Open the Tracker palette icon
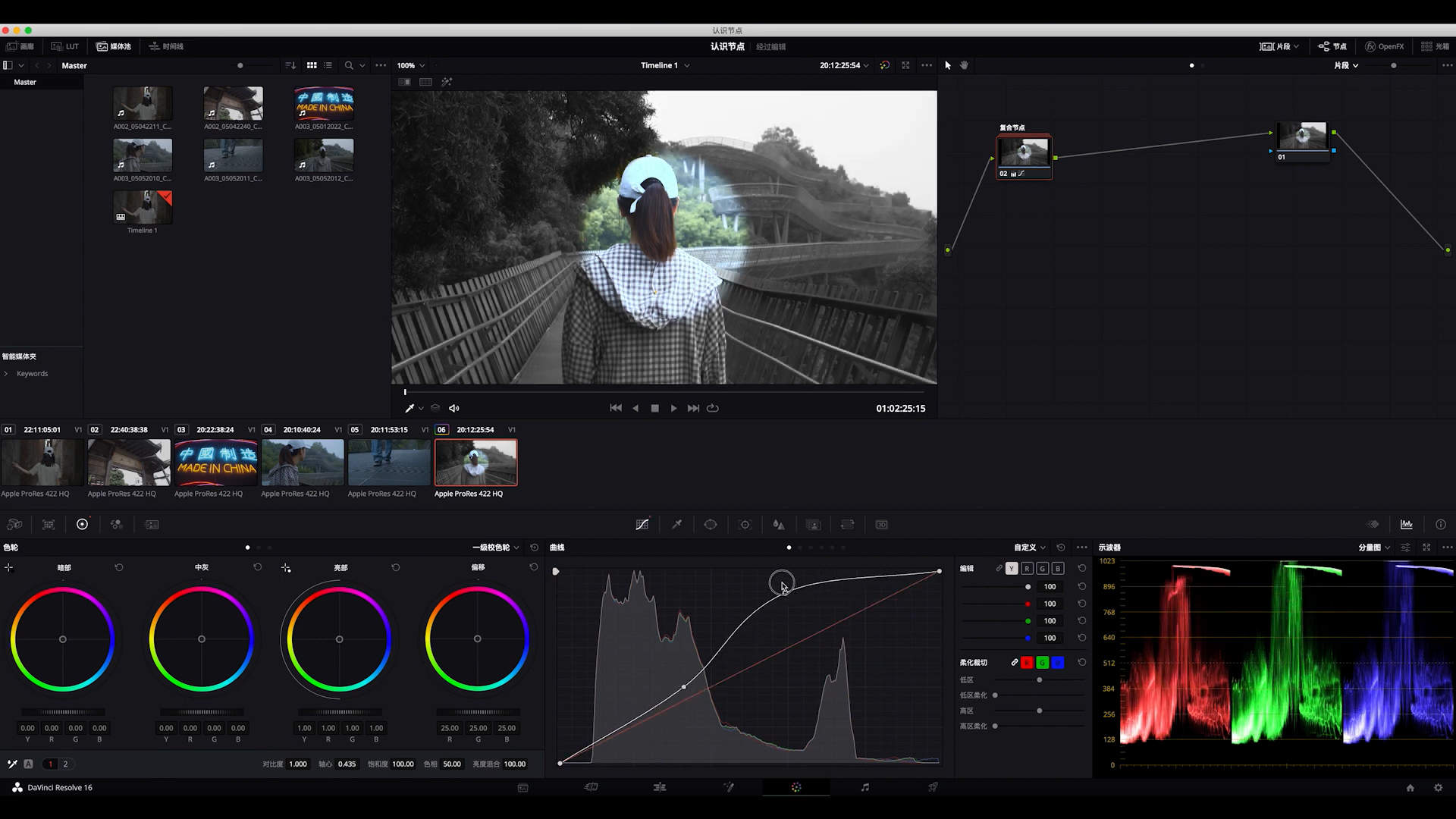The image size is (1456, 819). tap(745, 525)
